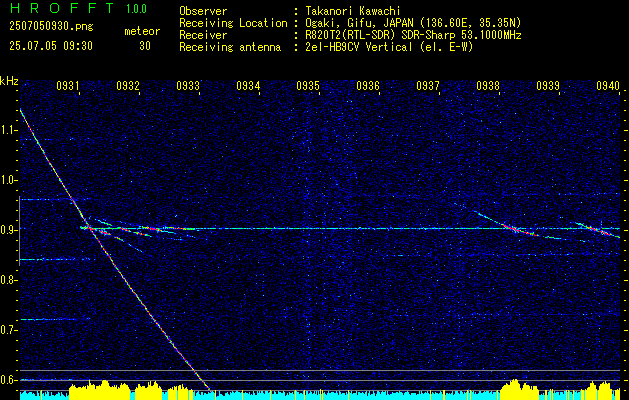Viewport: 629px width, 400px height.
Task: Click the Receiving antenna label
Action: pos(230,47)
